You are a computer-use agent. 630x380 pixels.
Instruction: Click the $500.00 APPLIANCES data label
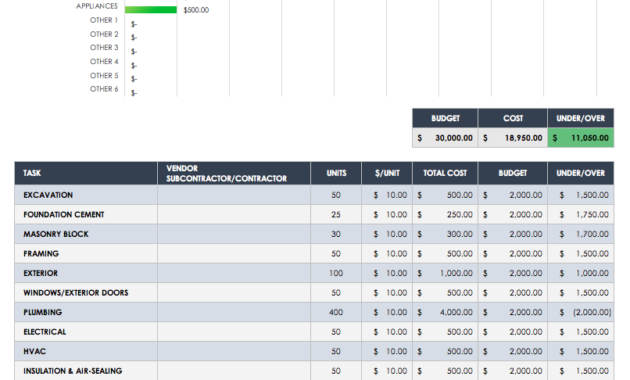(x=196, y=10)
